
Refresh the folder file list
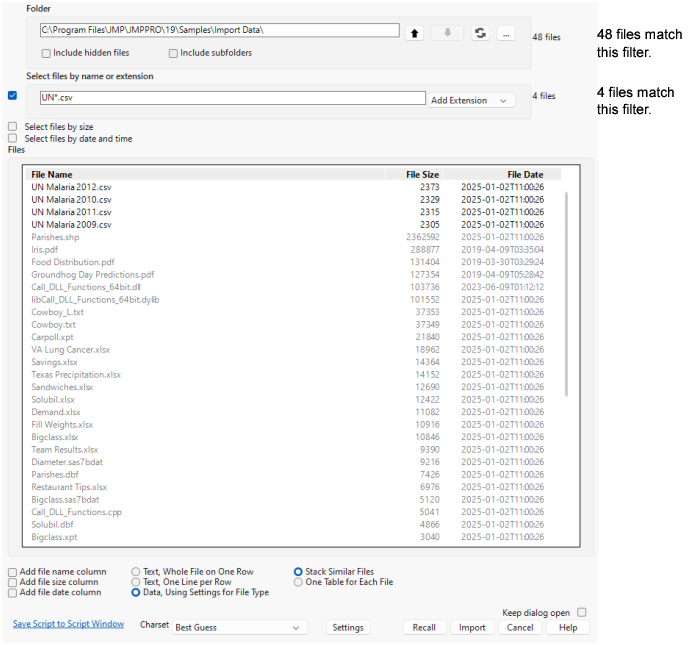[480, 33]
